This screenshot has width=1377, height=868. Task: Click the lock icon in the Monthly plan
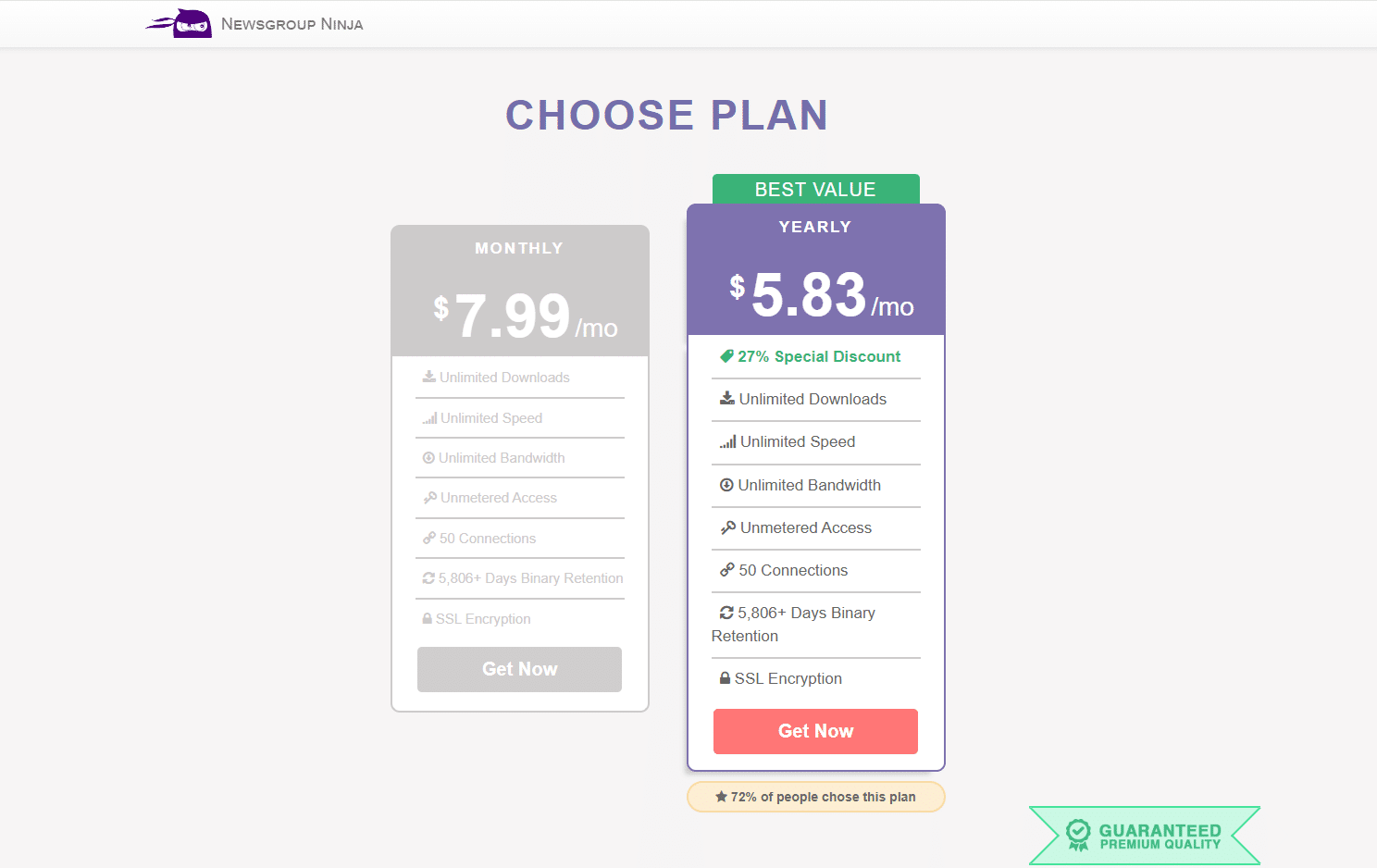pos(427,618)
